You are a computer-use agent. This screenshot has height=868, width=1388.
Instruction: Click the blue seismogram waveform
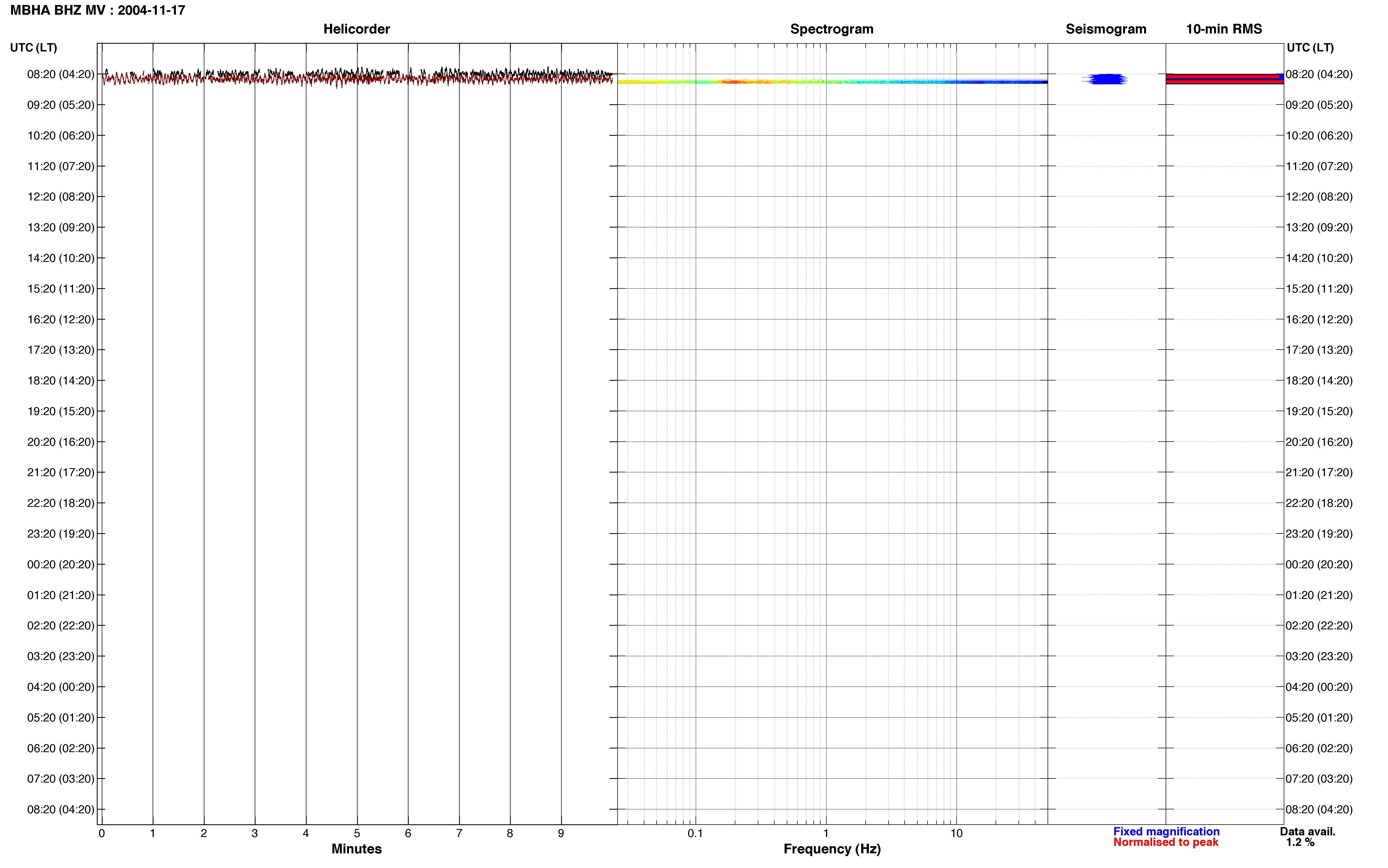pos(1105,79)
